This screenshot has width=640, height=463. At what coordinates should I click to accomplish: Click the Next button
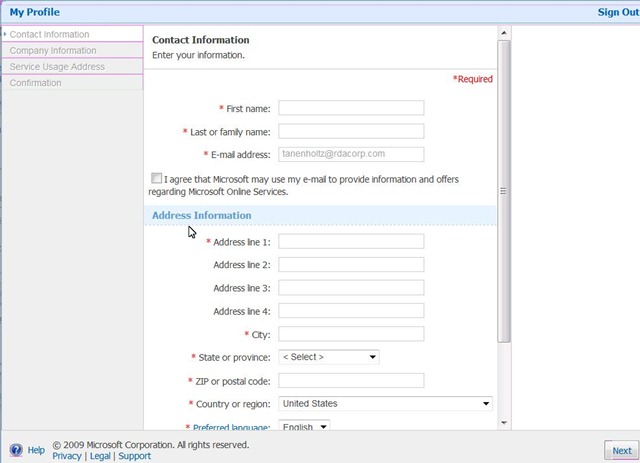tap(622, 451)
